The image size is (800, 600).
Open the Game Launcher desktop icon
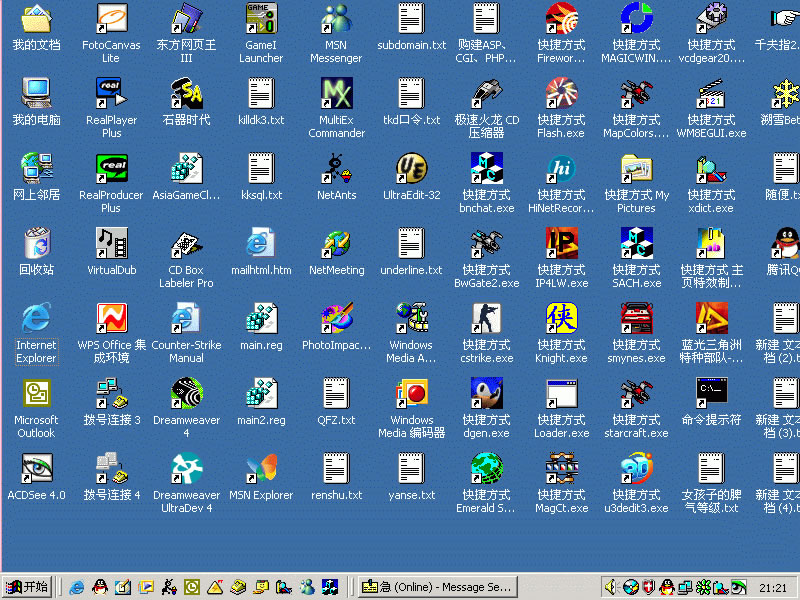coord(261,19)
